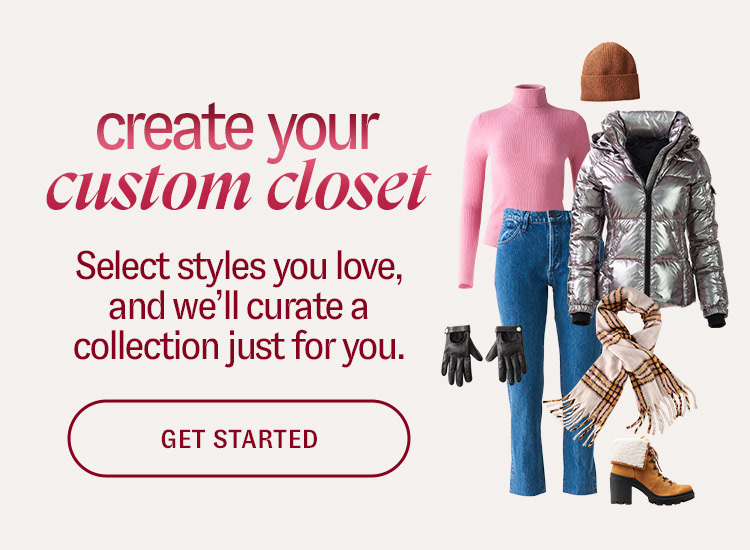The width and height of the screenshot is (750, 550).
Task: Click the "collection just for you." text
Action: click(239, 347)
